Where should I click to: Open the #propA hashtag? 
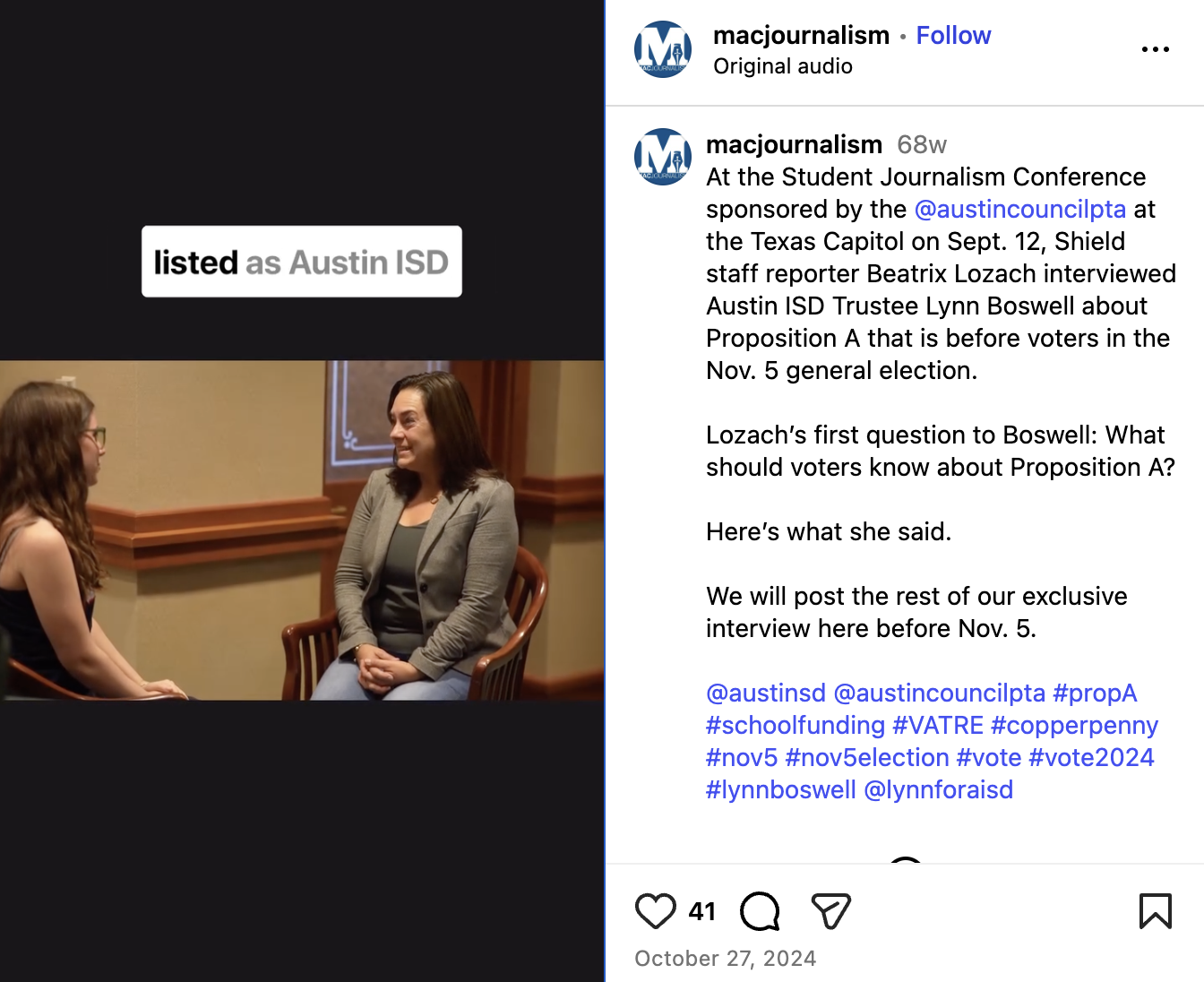click(1095, 693)
